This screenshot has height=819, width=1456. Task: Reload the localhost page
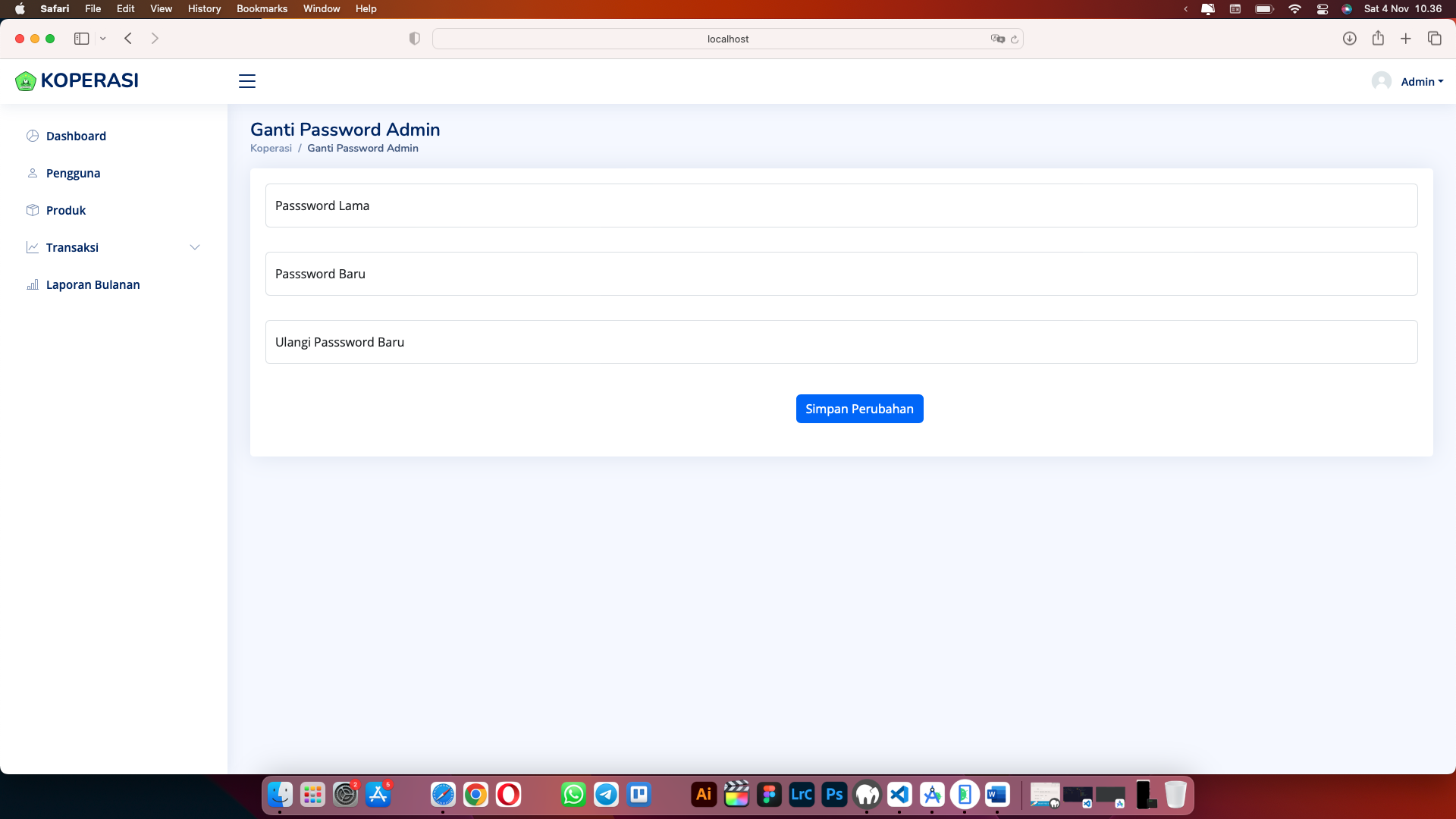(1015, 39)
